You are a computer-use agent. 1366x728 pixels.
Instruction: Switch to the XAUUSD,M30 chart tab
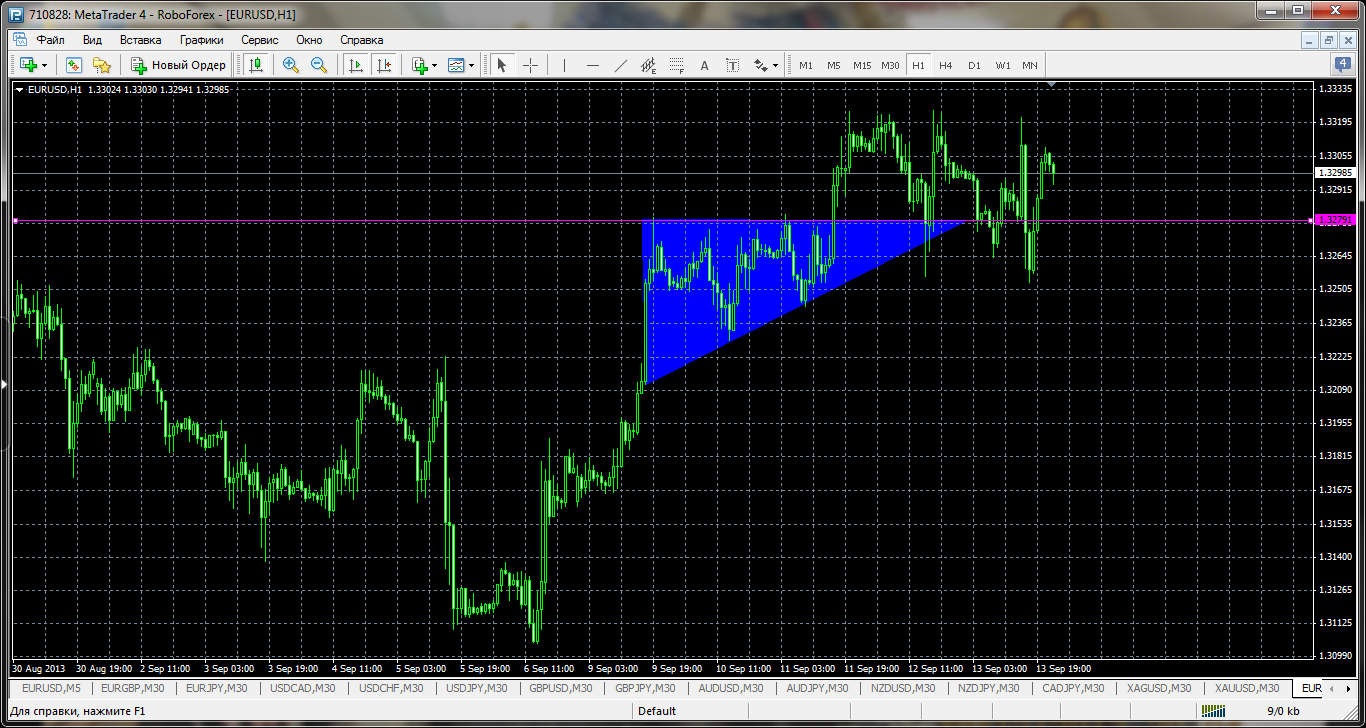point(1245,688)
